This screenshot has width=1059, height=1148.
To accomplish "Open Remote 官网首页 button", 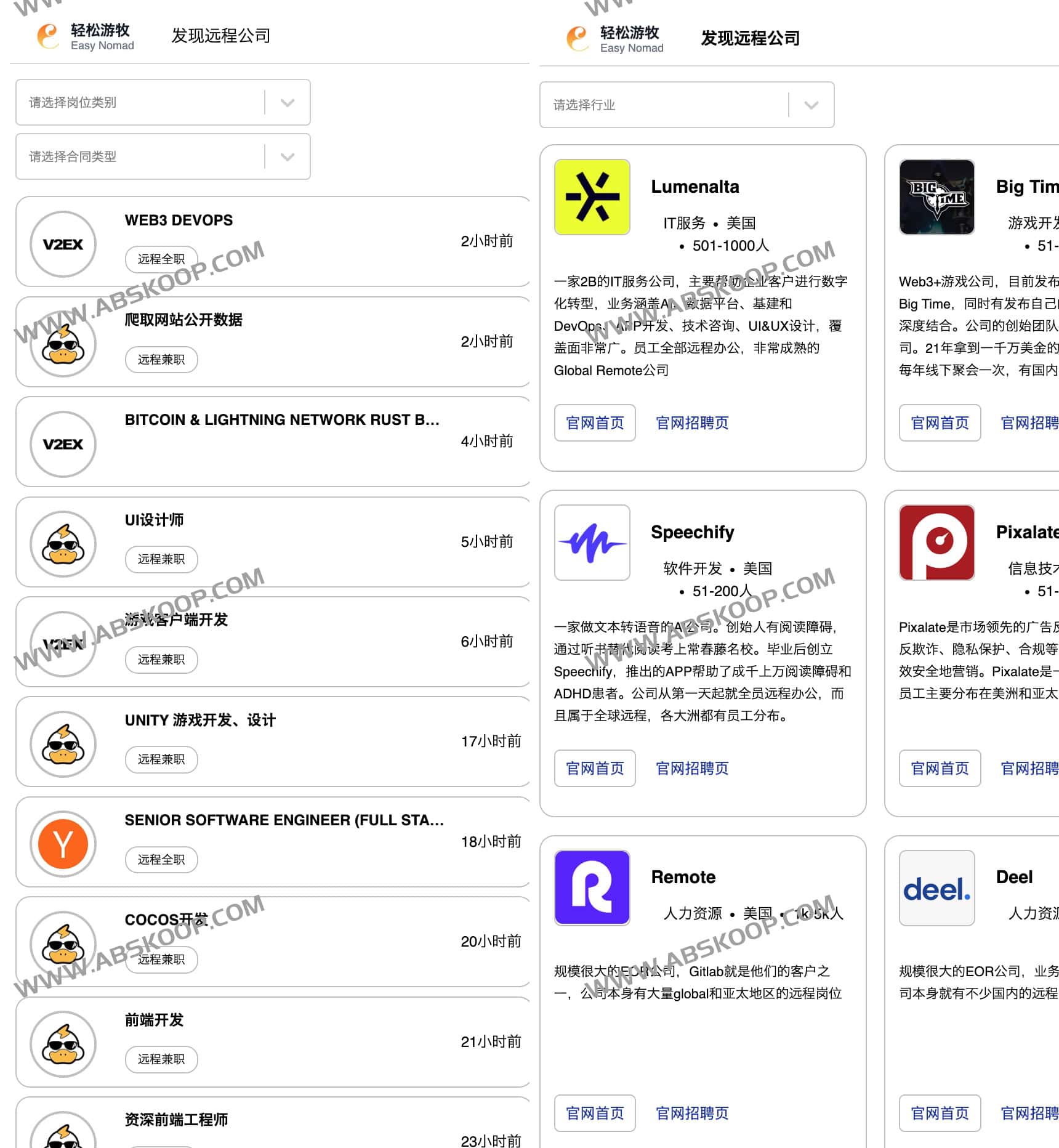I will (x=595, y=1114).
